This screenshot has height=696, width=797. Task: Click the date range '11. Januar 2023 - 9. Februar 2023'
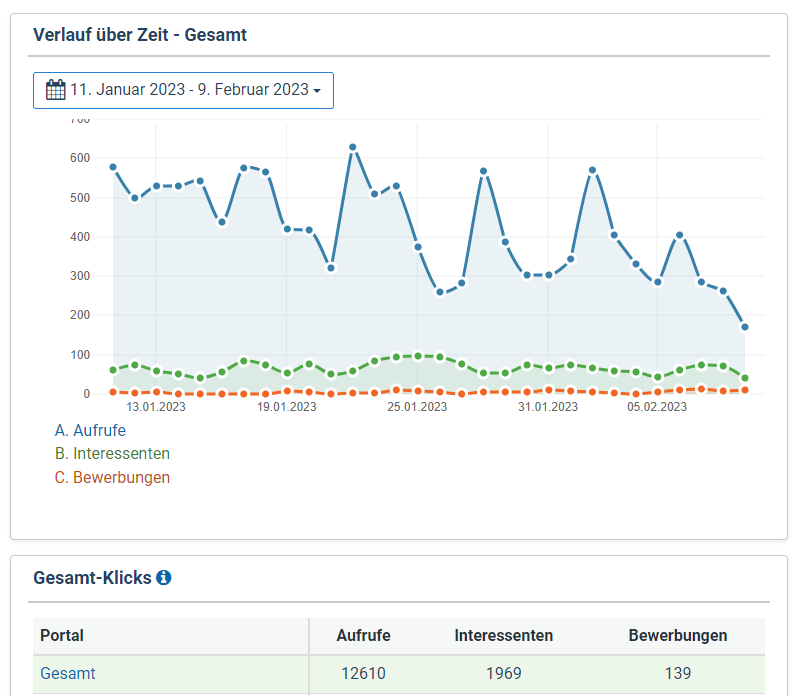coord(189,90)
